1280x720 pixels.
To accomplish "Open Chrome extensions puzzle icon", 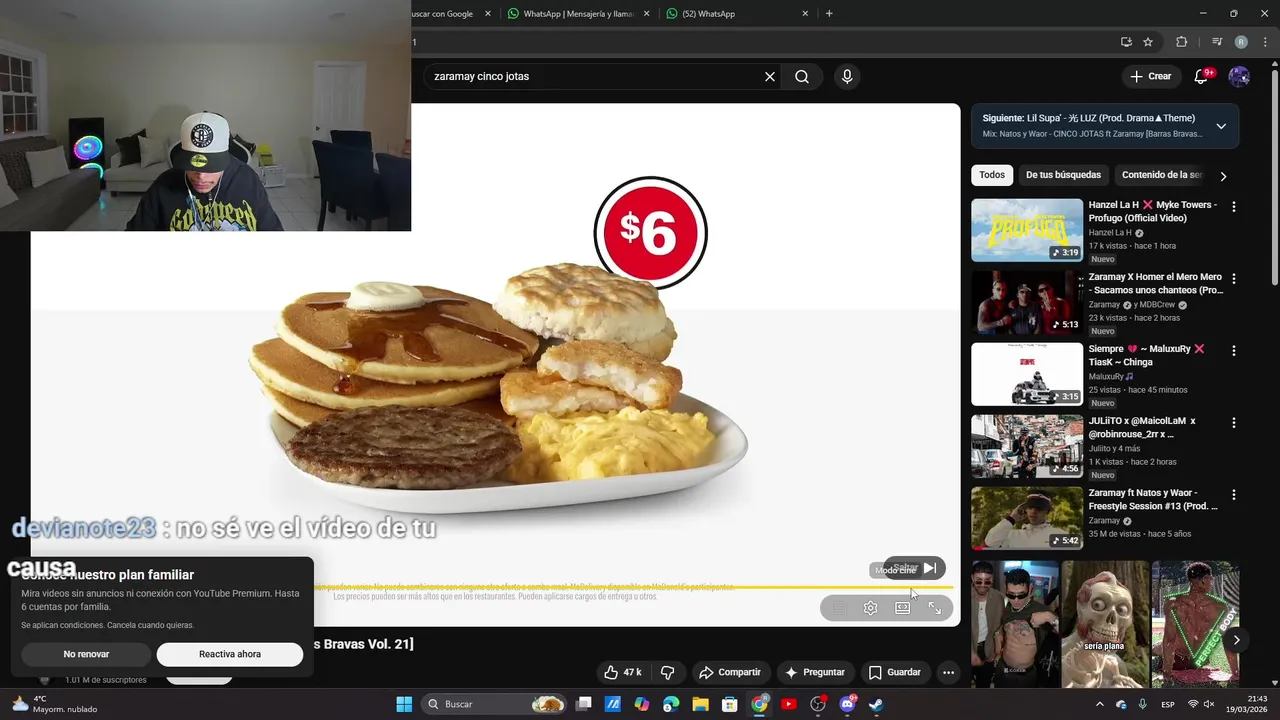I will pyautogui.click(x=1181, y=42).
